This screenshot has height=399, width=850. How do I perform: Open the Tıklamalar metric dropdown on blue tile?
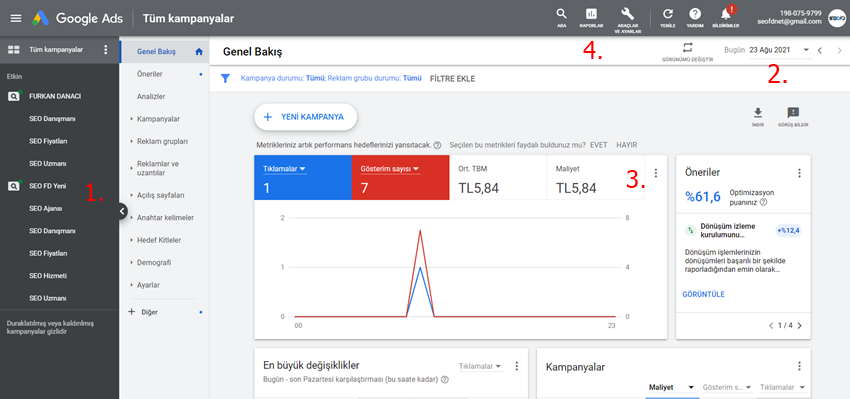pos(285,169)
